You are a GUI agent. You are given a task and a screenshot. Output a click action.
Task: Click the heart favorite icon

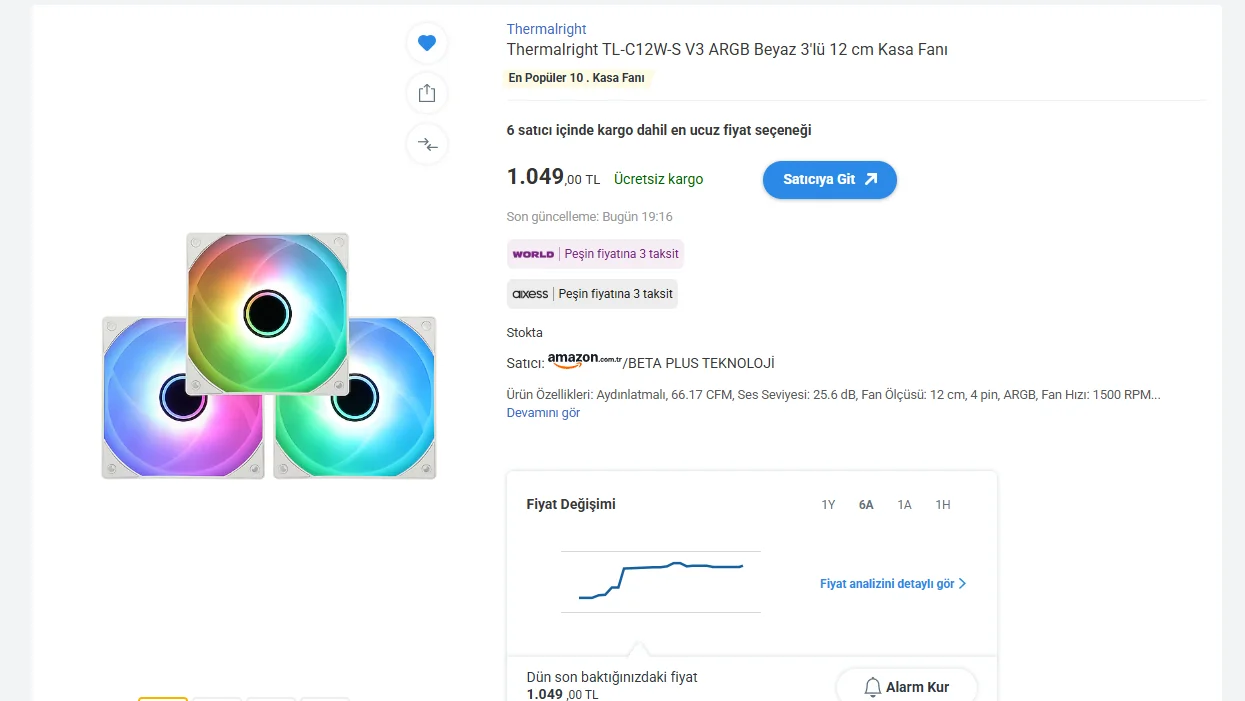pyautogui.click(x=427, y=43)
